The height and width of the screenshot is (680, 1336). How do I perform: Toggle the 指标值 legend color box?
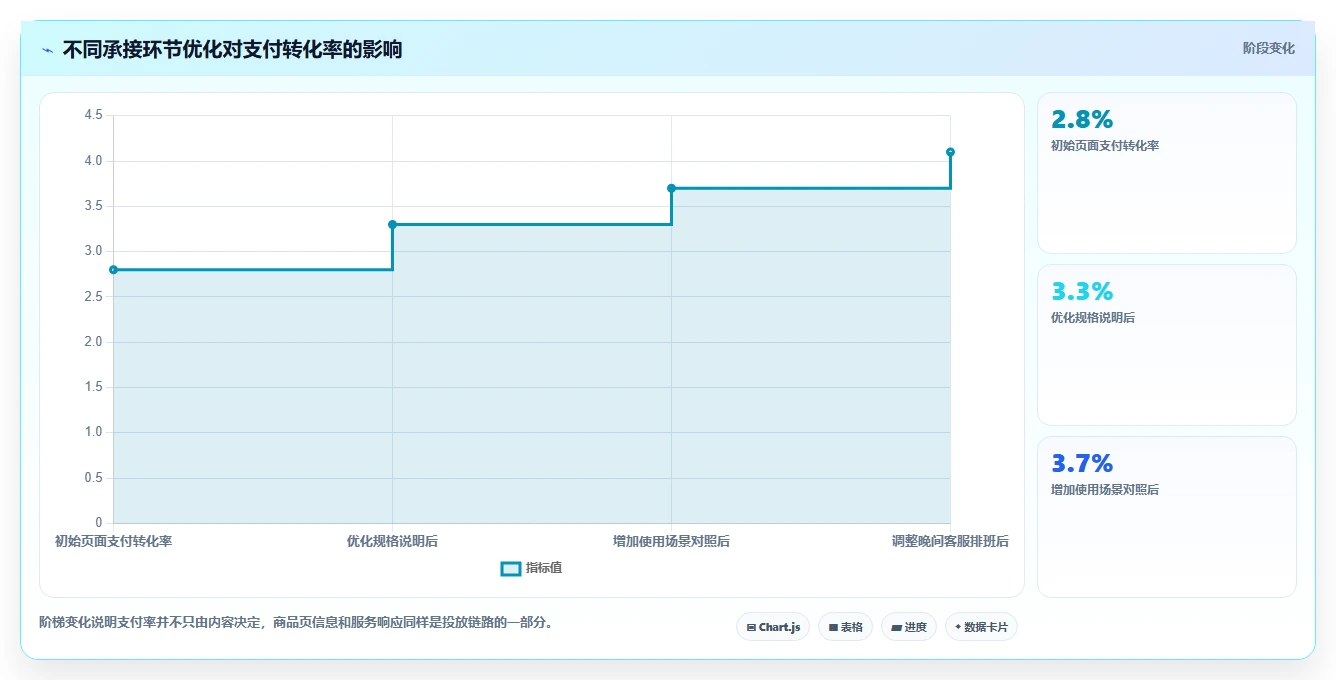(x=510, y=569)
